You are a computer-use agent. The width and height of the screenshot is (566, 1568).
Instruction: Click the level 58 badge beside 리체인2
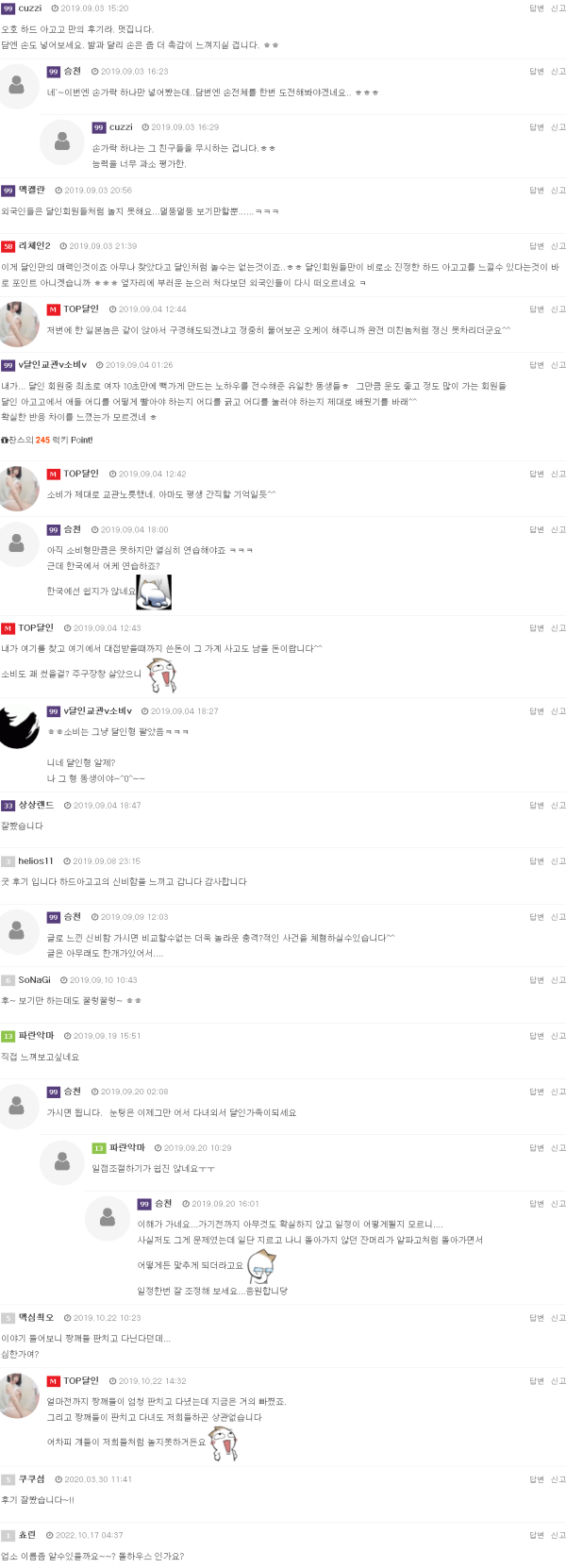click(x=8, y=246)
